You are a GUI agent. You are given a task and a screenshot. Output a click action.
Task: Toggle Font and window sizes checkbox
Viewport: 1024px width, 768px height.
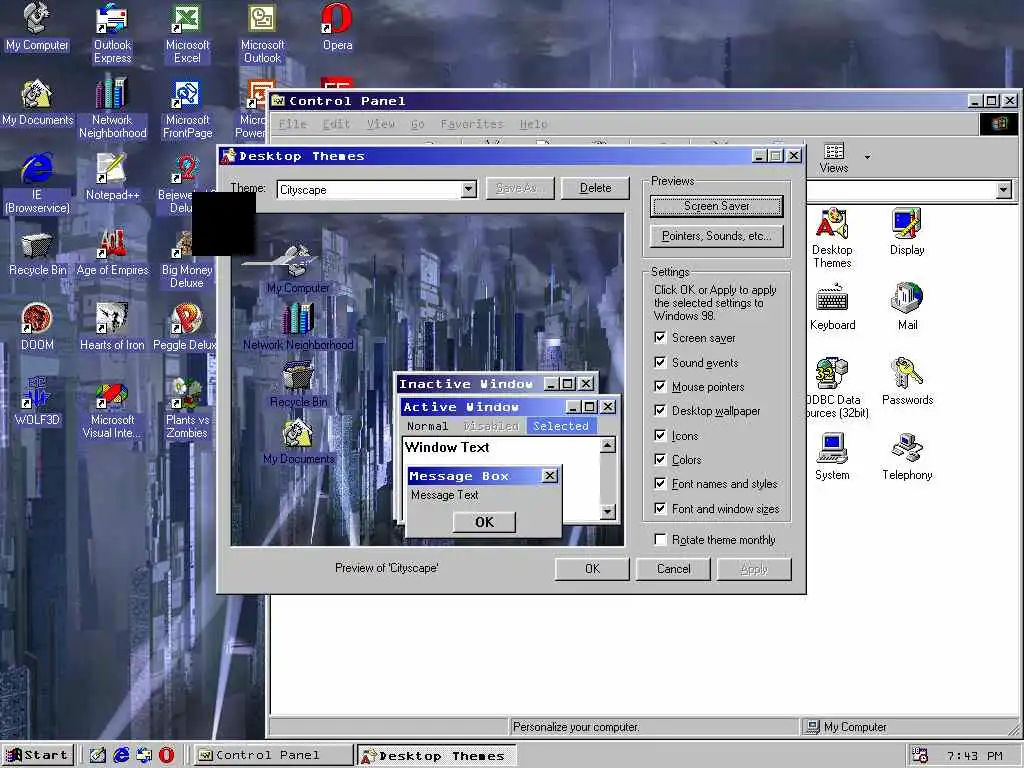660,509
